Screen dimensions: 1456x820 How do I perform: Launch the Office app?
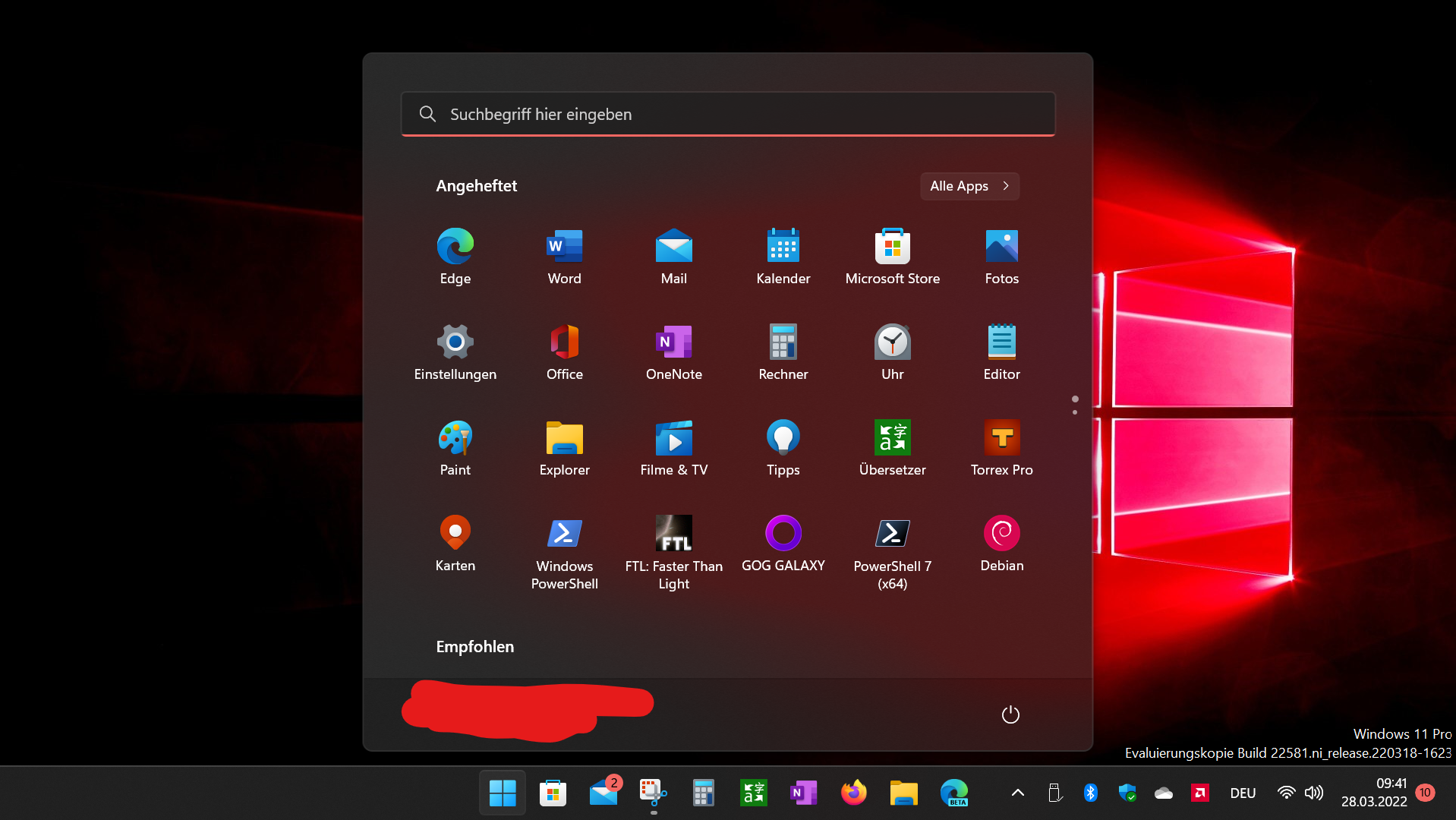pos(565,352)
